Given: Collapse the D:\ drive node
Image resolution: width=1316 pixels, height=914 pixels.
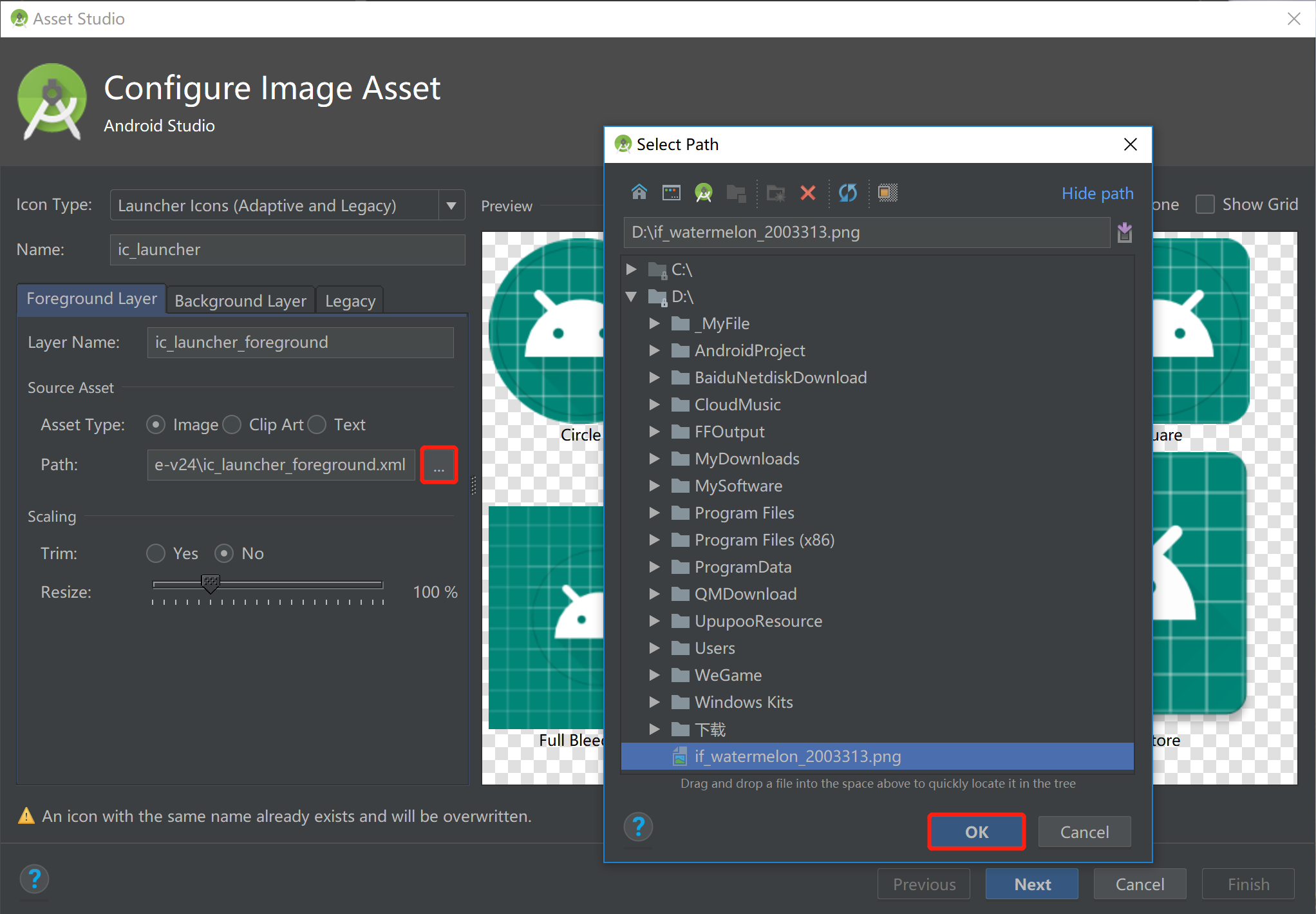Looking at the screenshot, I should [632, 296].
